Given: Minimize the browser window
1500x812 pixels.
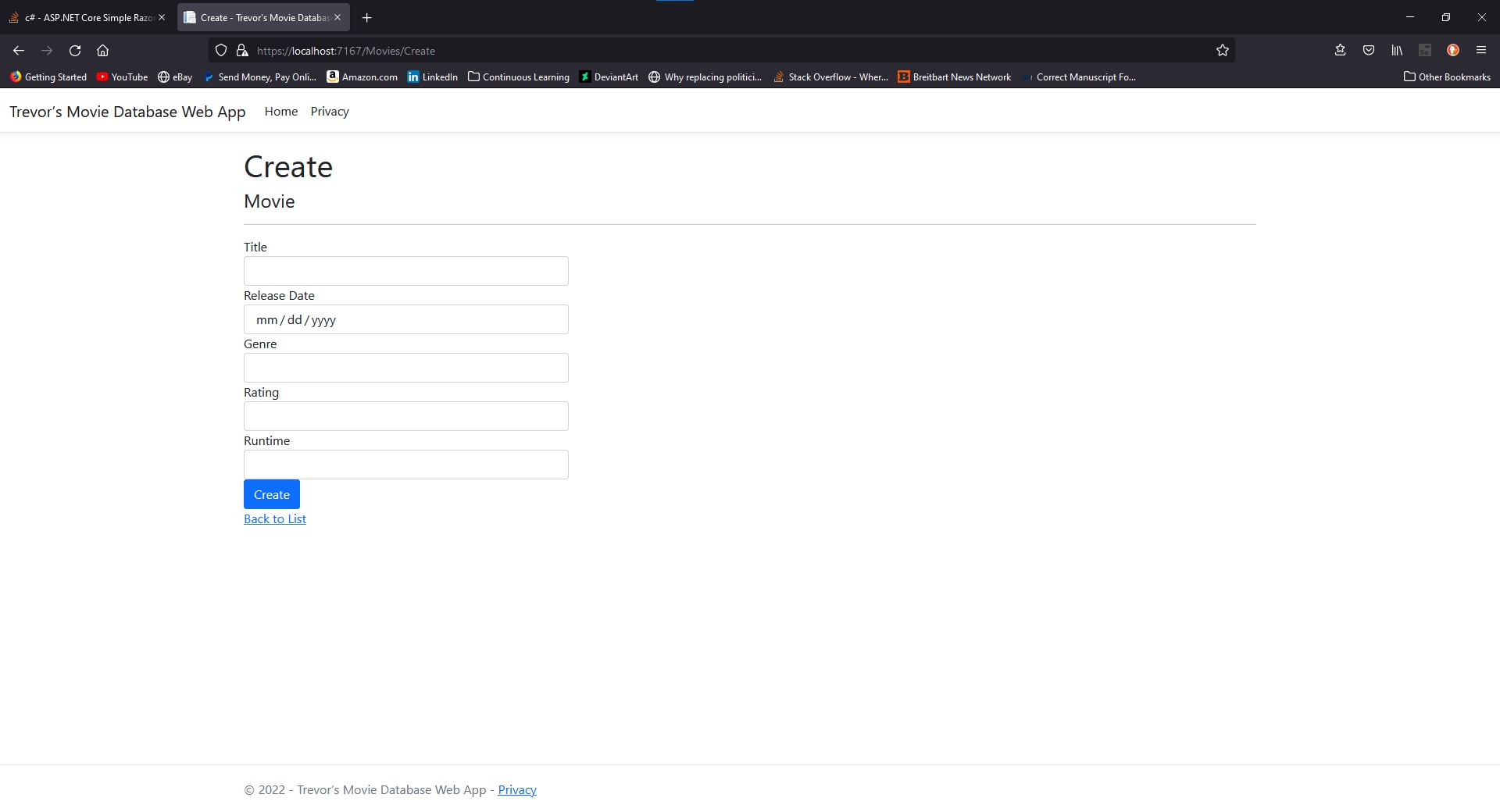Looking at the screenshot, I should pos(1410,17).
